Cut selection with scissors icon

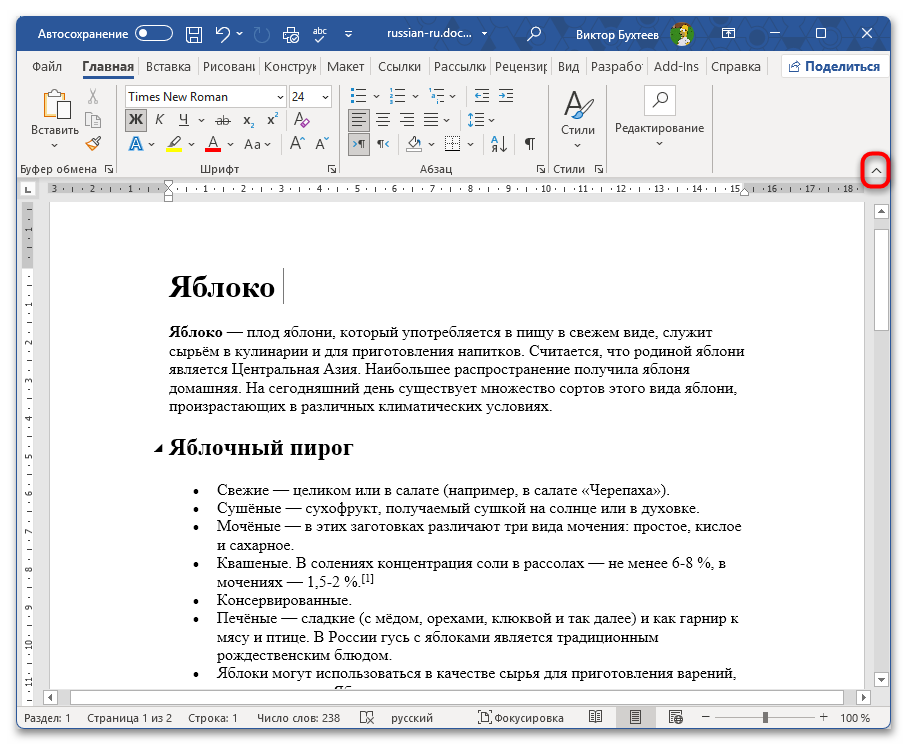pos(93,96)
